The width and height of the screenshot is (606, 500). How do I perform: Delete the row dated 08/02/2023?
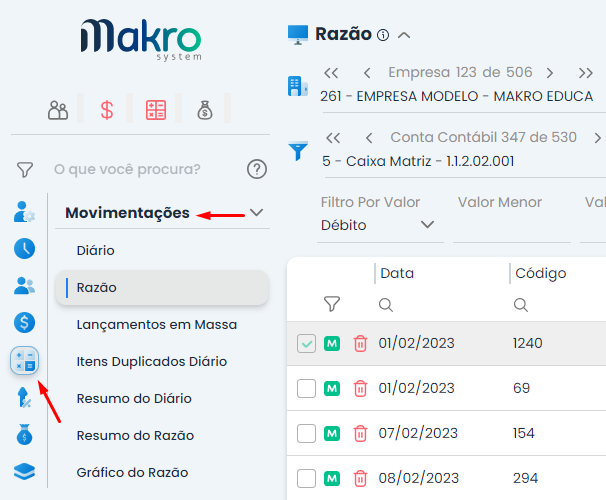(x=360, y=478)
